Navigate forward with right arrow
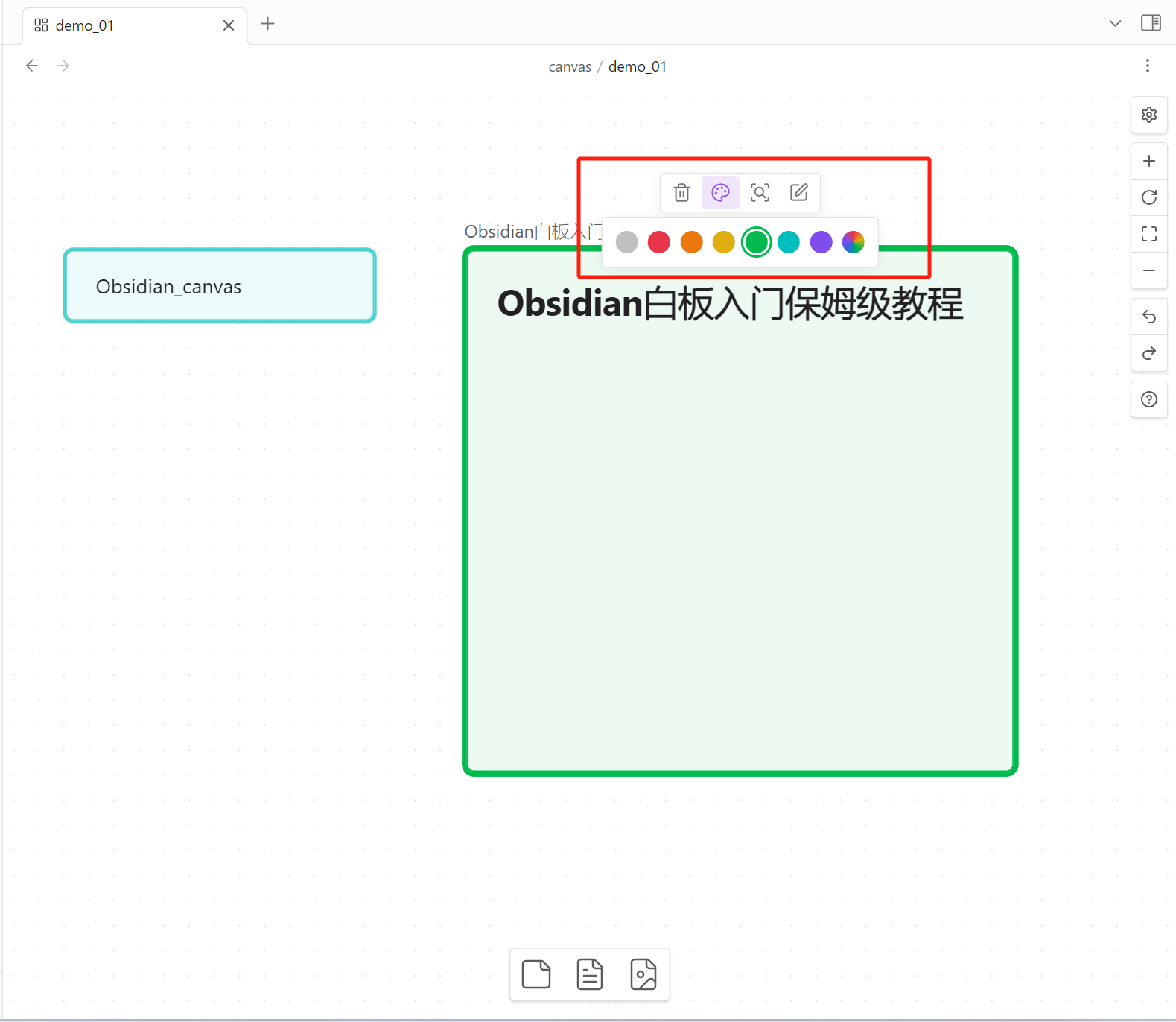Viewport: 1176px width, 1022px height. pyautogui.click(x=64, y=66)
